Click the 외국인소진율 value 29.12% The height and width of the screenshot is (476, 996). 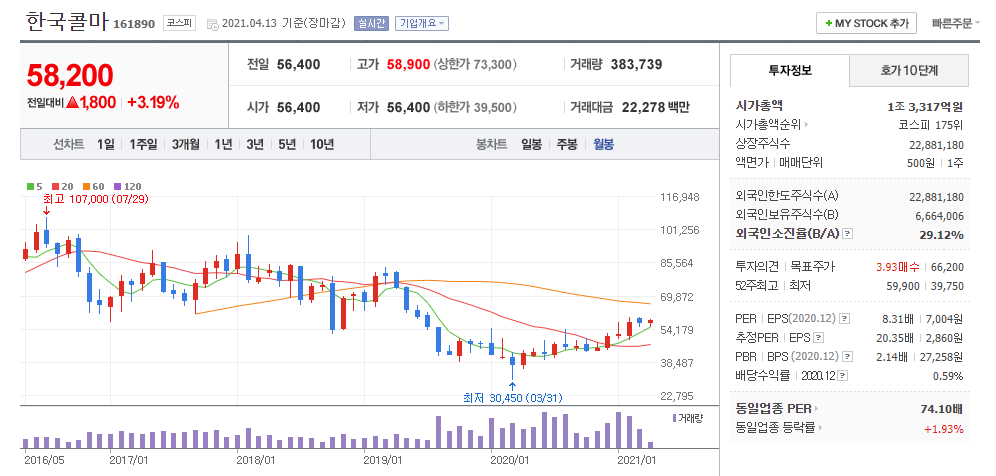tap(941, 235)
